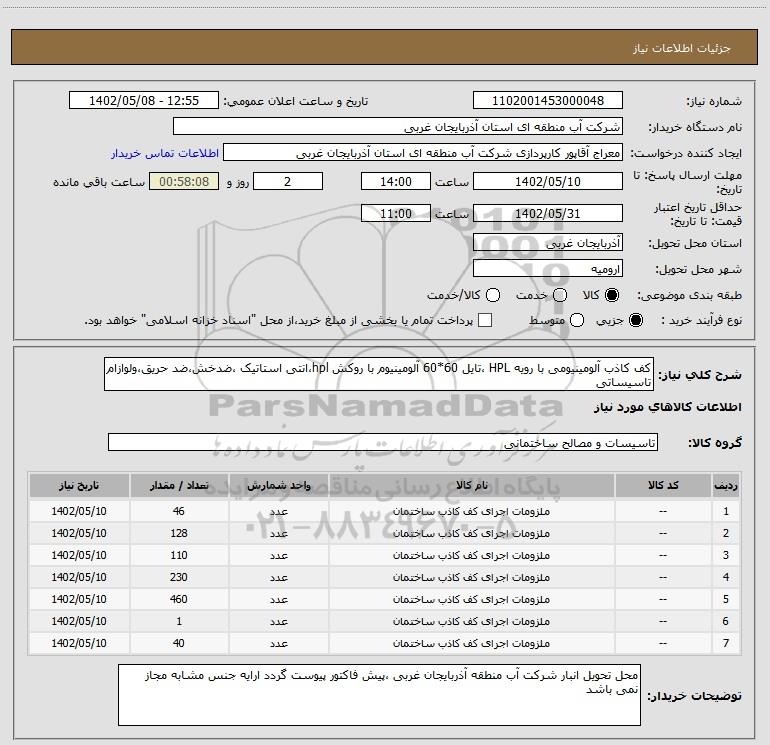Click the شهر محل تحویل field ارومیه

click(548, 269)
